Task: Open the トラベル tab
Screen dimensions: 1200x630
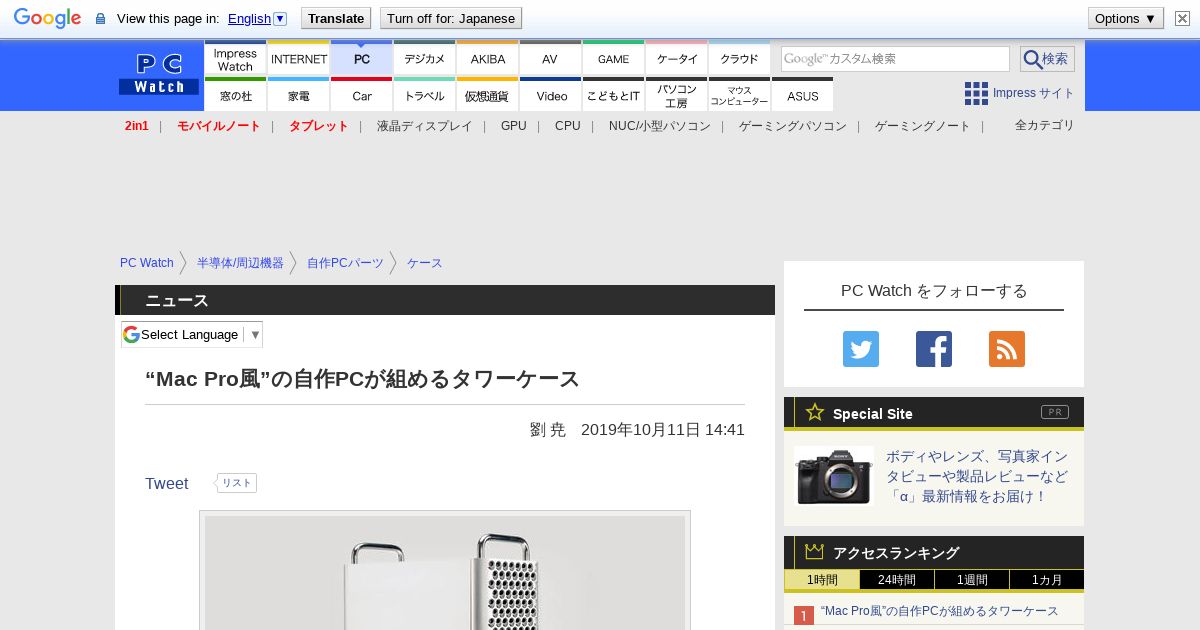Action: 425,95
